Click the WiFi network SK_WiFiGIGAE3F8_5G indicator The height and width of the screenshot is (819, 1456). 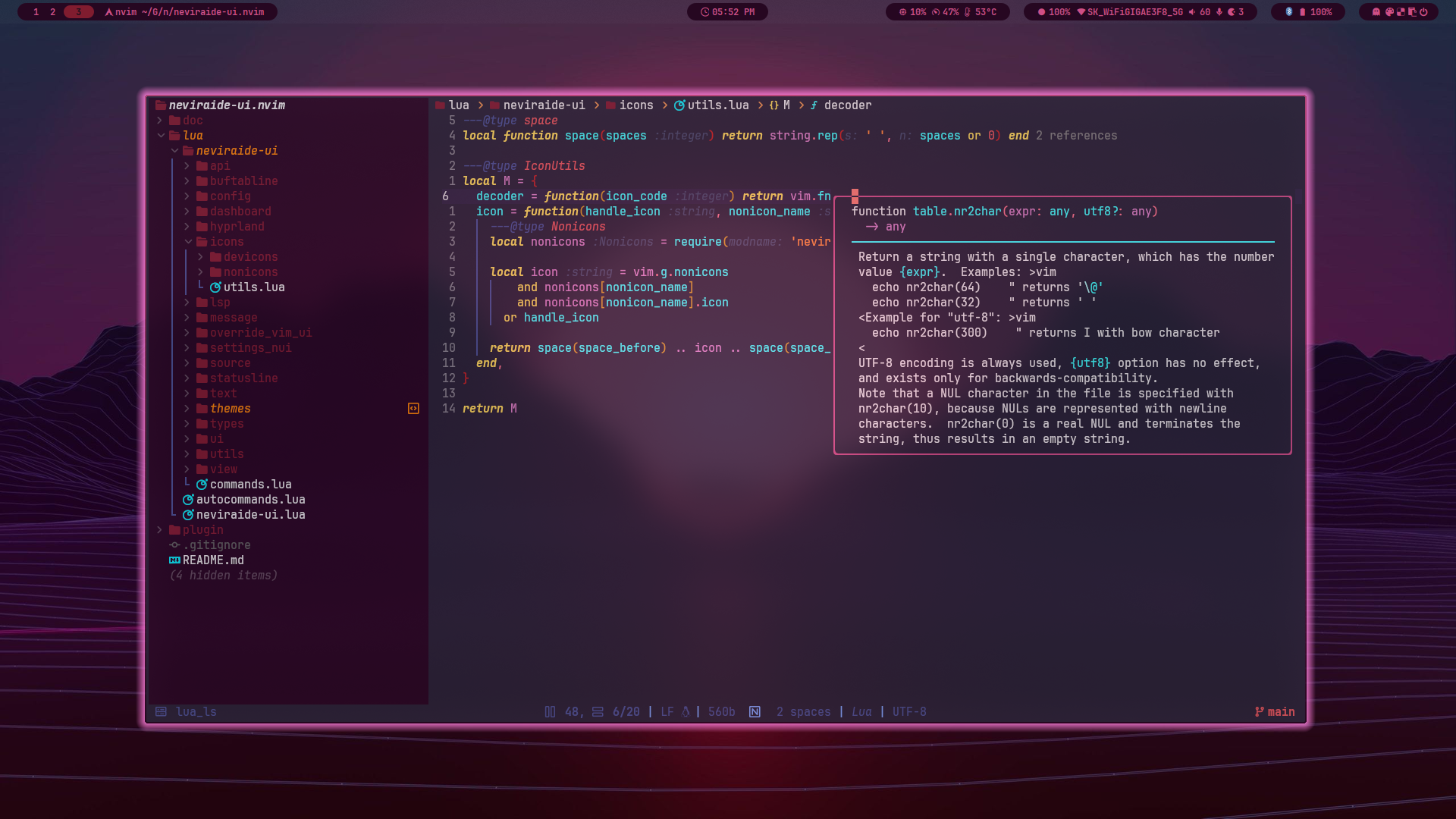(x=1130, y=12)
